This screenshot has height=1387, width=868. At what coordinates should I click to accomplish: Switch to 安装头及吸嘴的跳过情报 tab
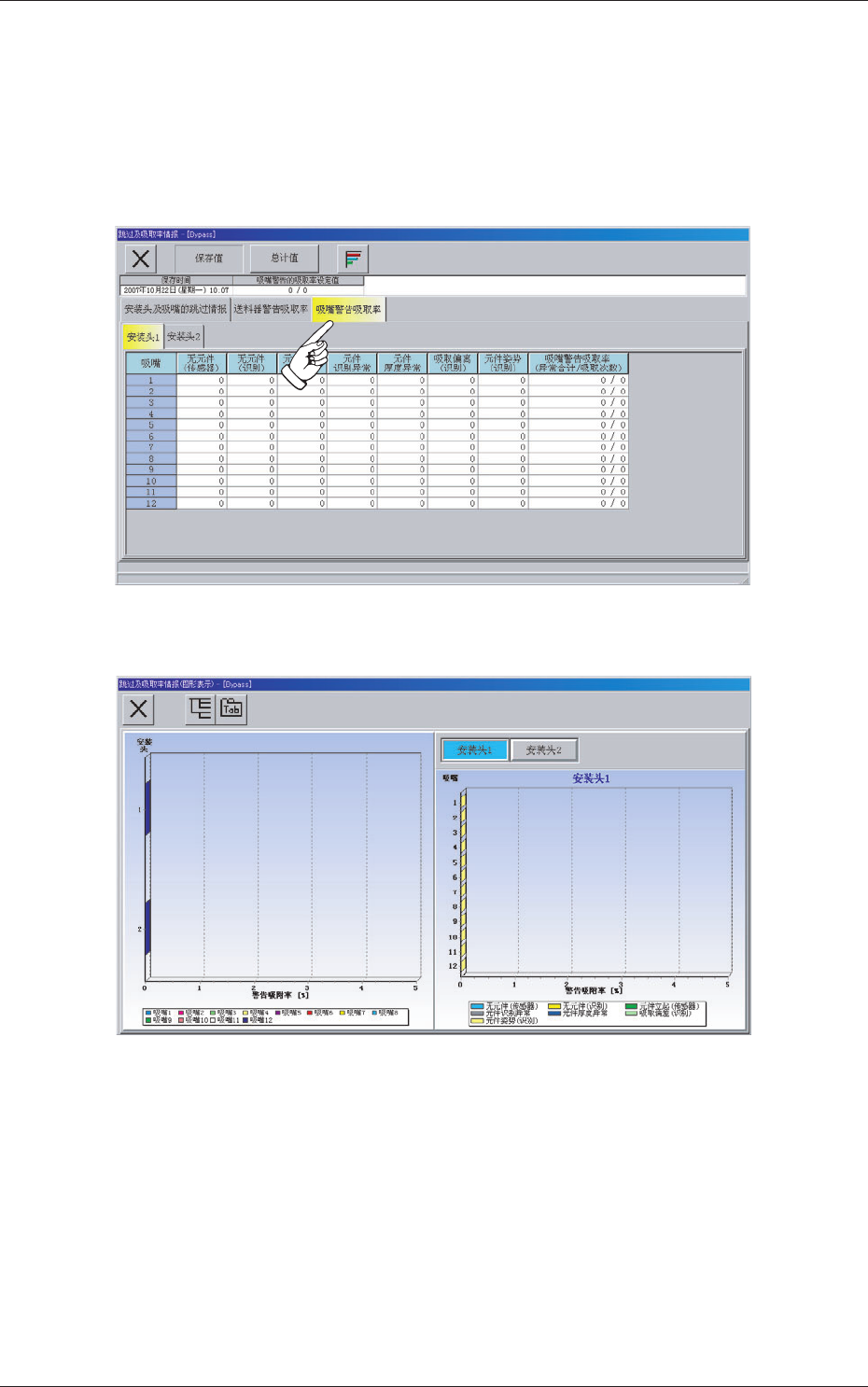click(175, 310)
